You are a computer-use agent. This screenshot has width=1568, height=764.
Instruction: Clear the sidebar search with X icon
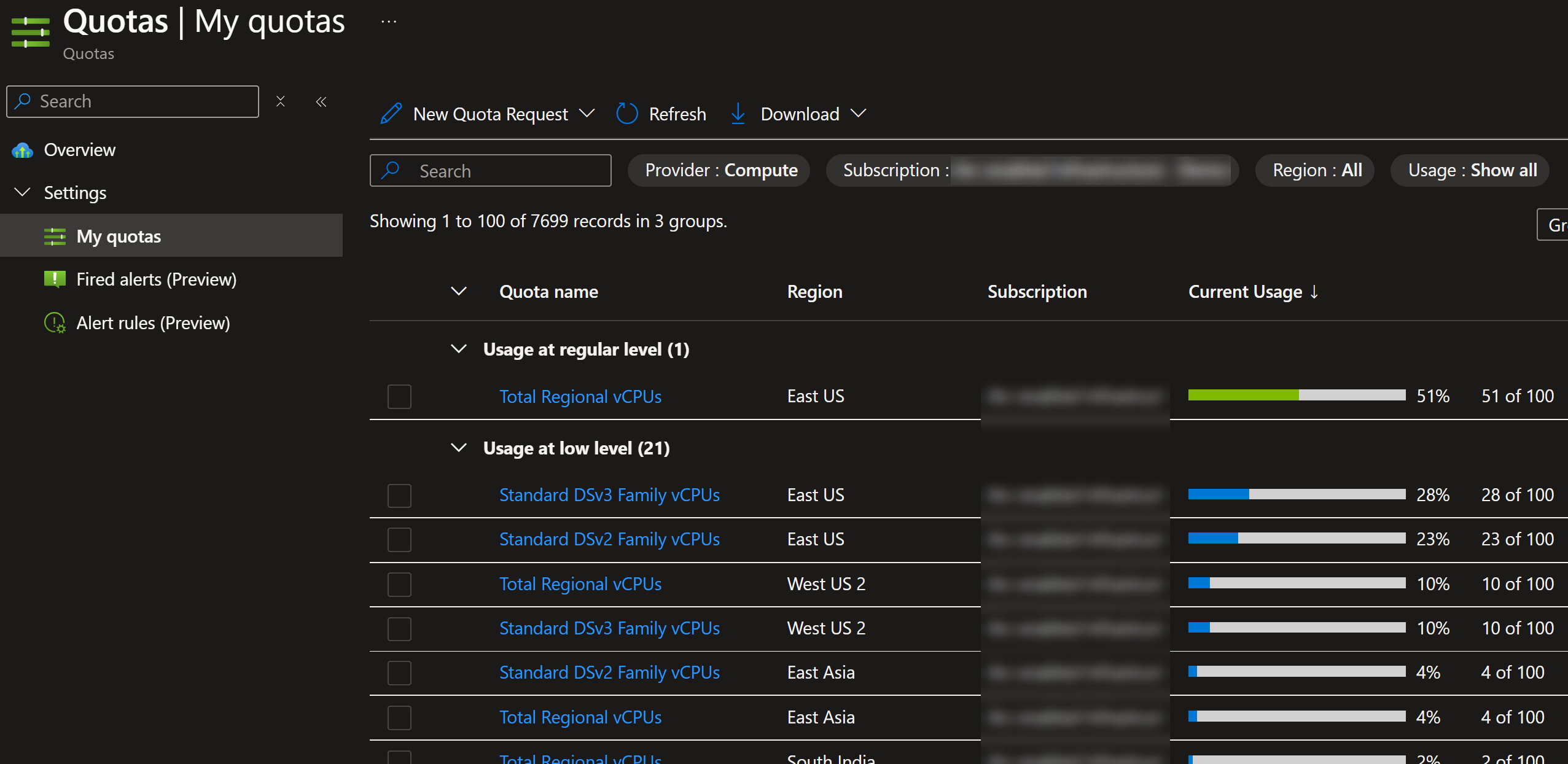click(281, 101)
